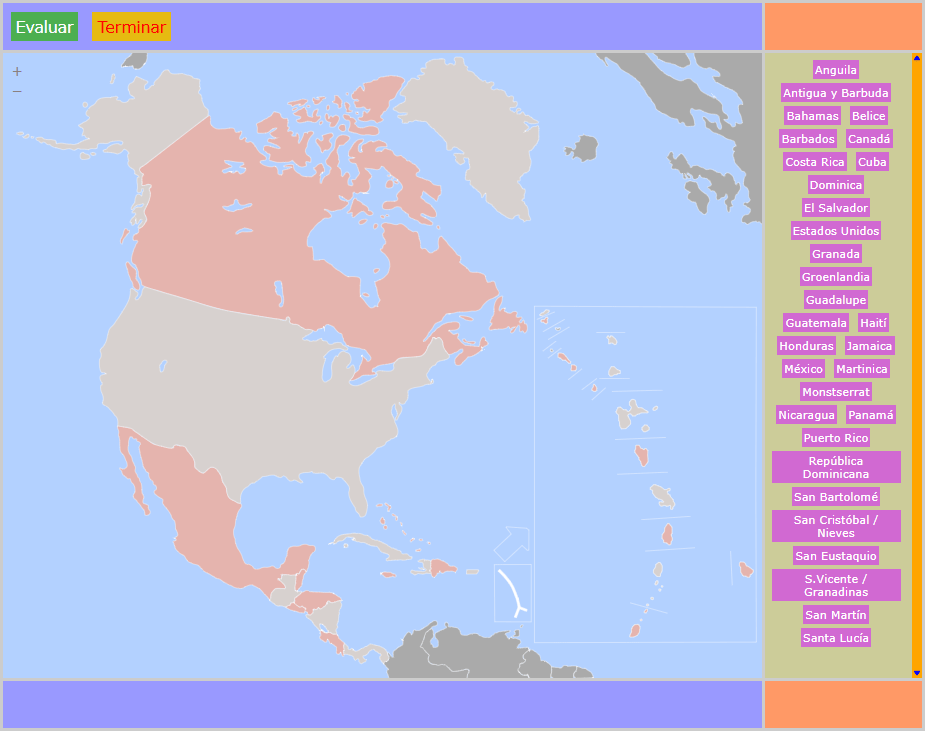Click the orange scrollbar beside country list

point(916,360)
